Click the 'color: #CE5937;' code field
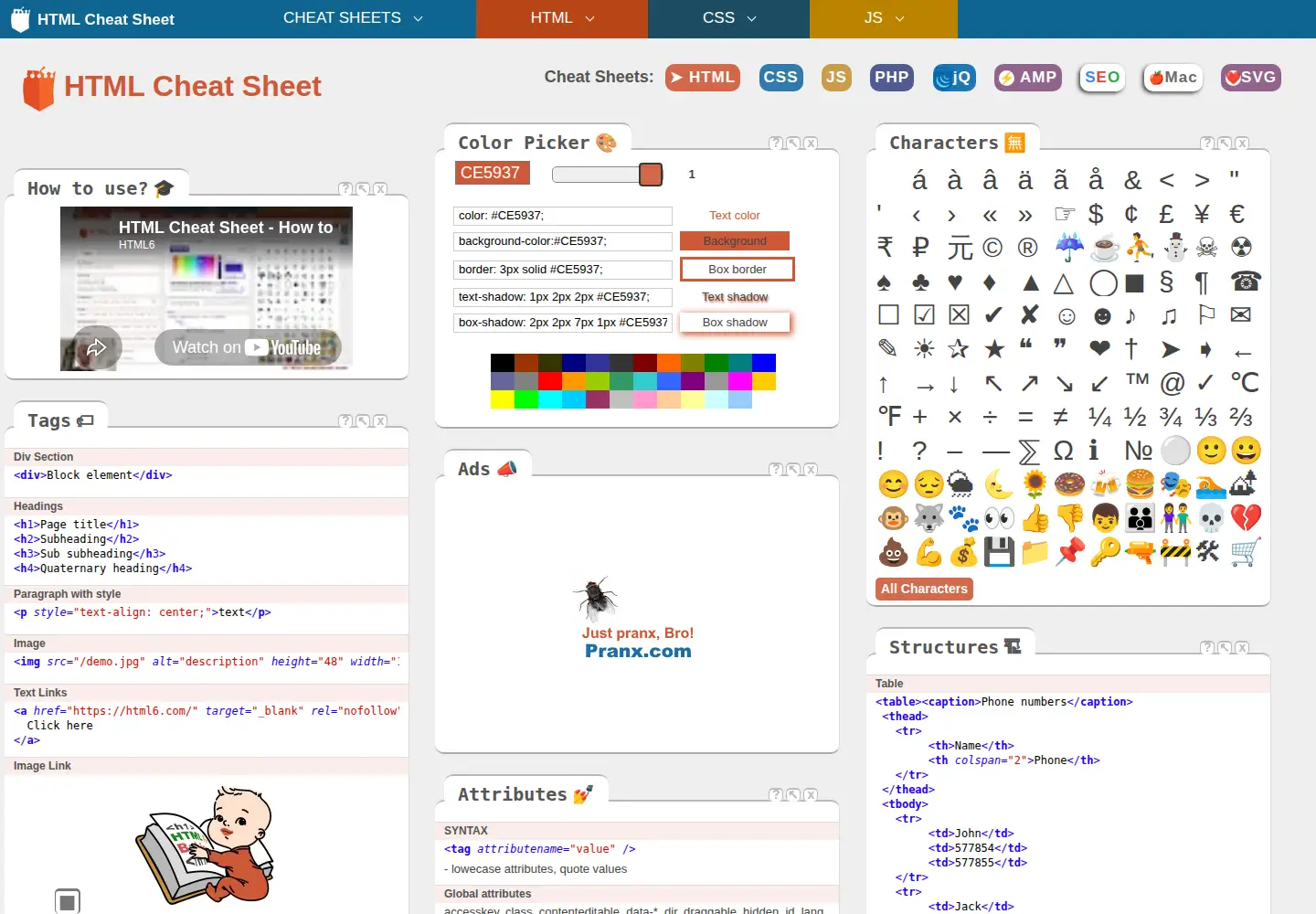This screenshot has height=914, width=1316. click(563, 216)
